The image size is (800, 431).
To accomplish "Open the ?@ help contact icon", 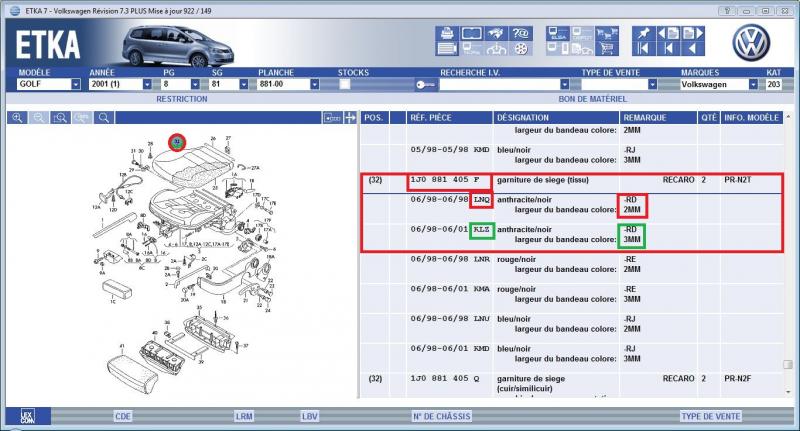I will point(520,33).
